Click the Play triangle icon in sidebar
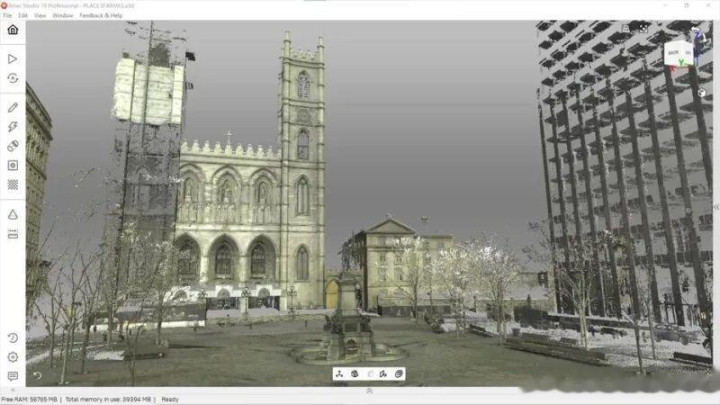 [x=12, y=59]
